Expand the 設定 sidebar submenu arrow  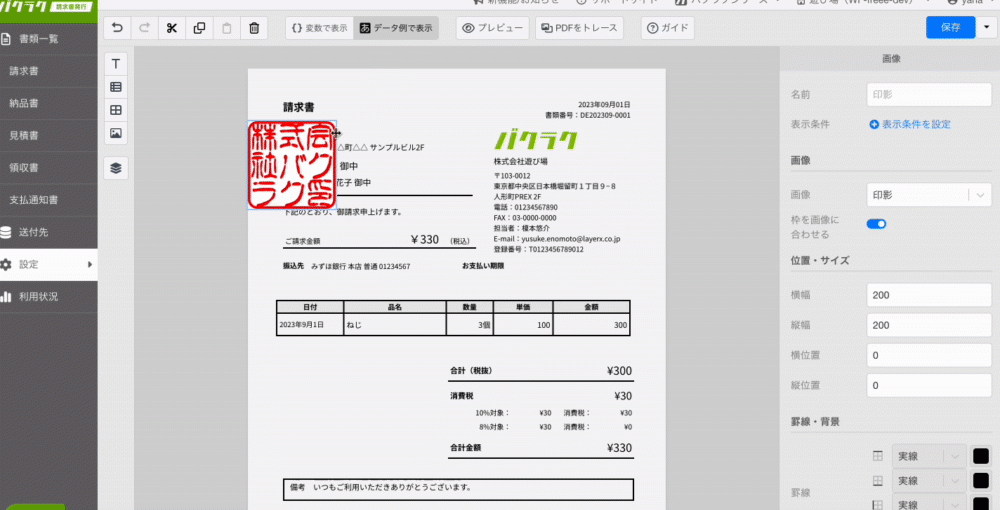pos(90,265)
